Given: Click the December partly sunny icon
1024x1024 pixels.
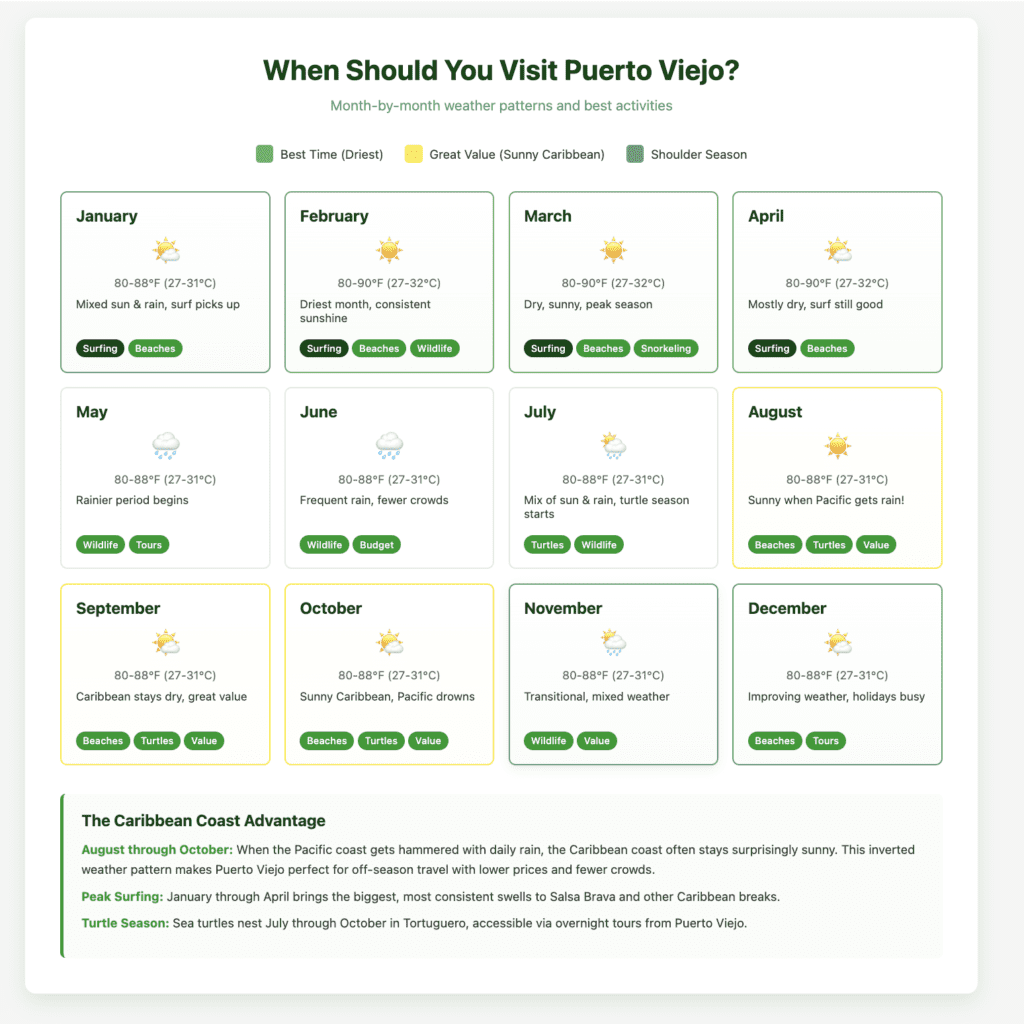Looking at the screenshot, I should (x=837, y=642).
